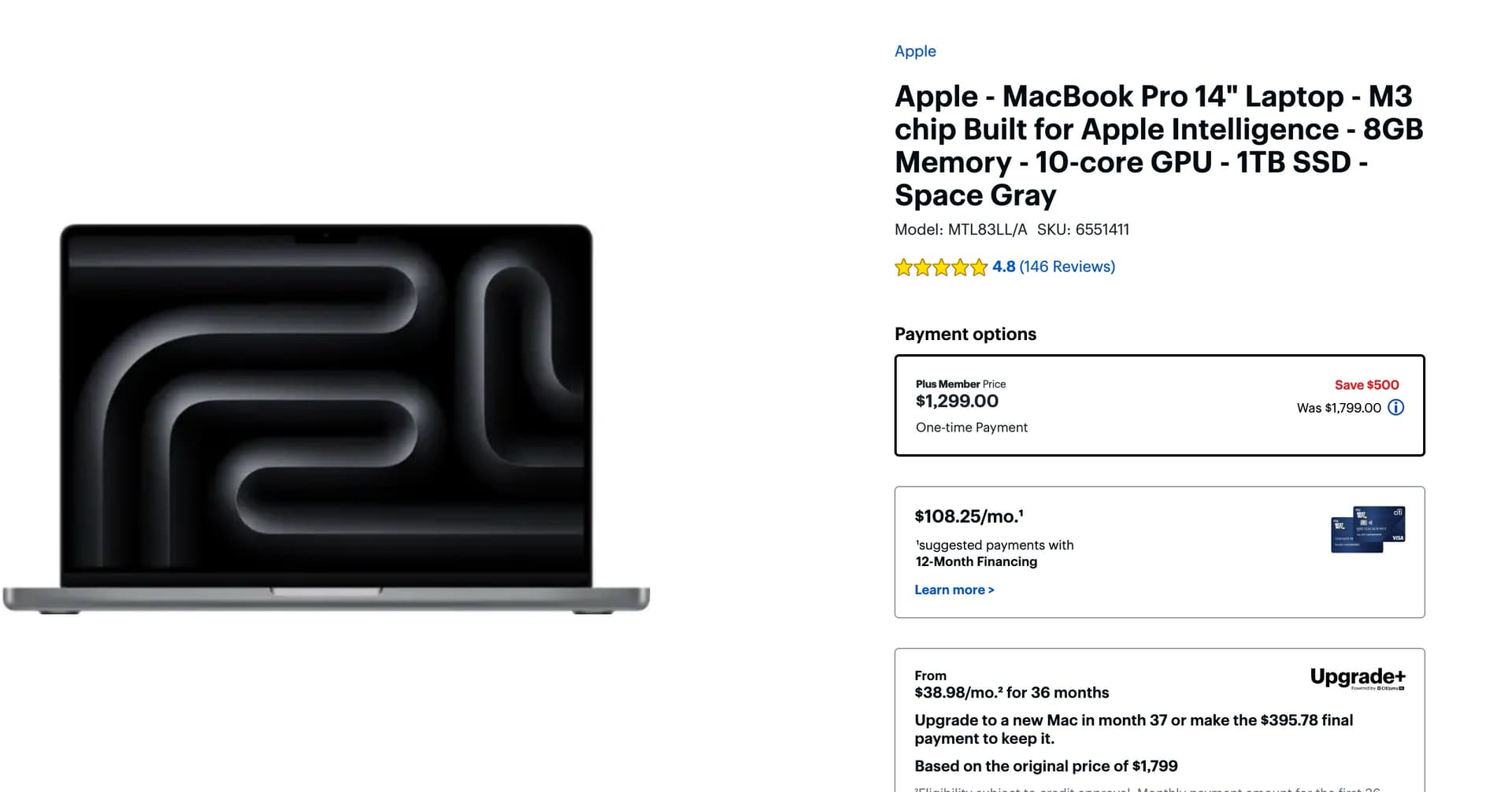The width and height of the screenshot is (1512, 792).
Task: Click the Model MTL83LL/A text
Action: [x=961, y=230]
